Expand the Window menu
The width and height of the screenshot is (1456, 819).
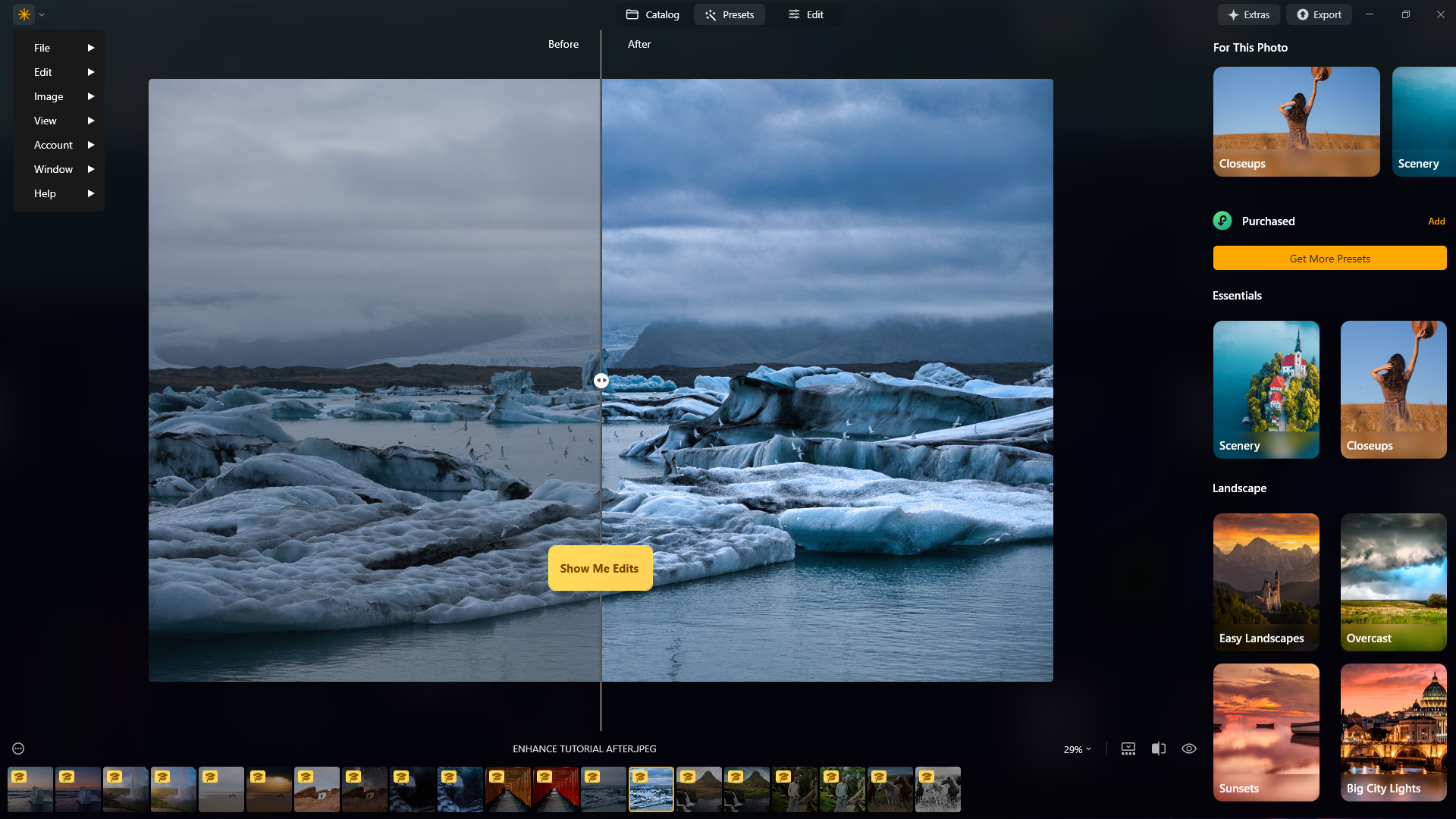53,169
